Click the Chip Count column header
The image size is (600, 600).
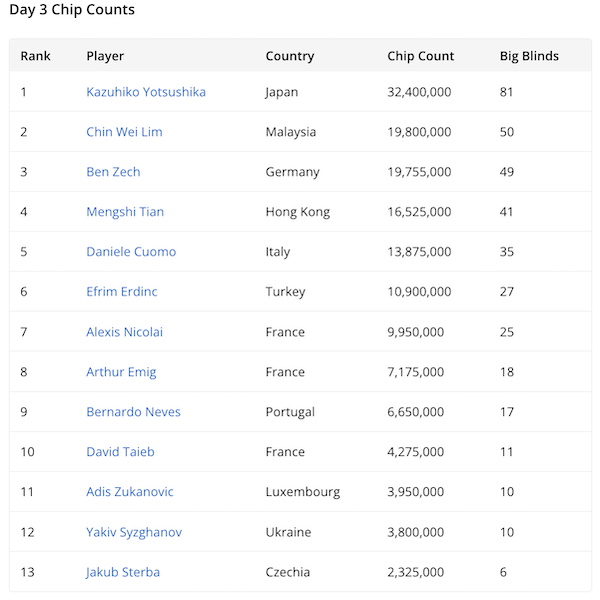[421, 56]
